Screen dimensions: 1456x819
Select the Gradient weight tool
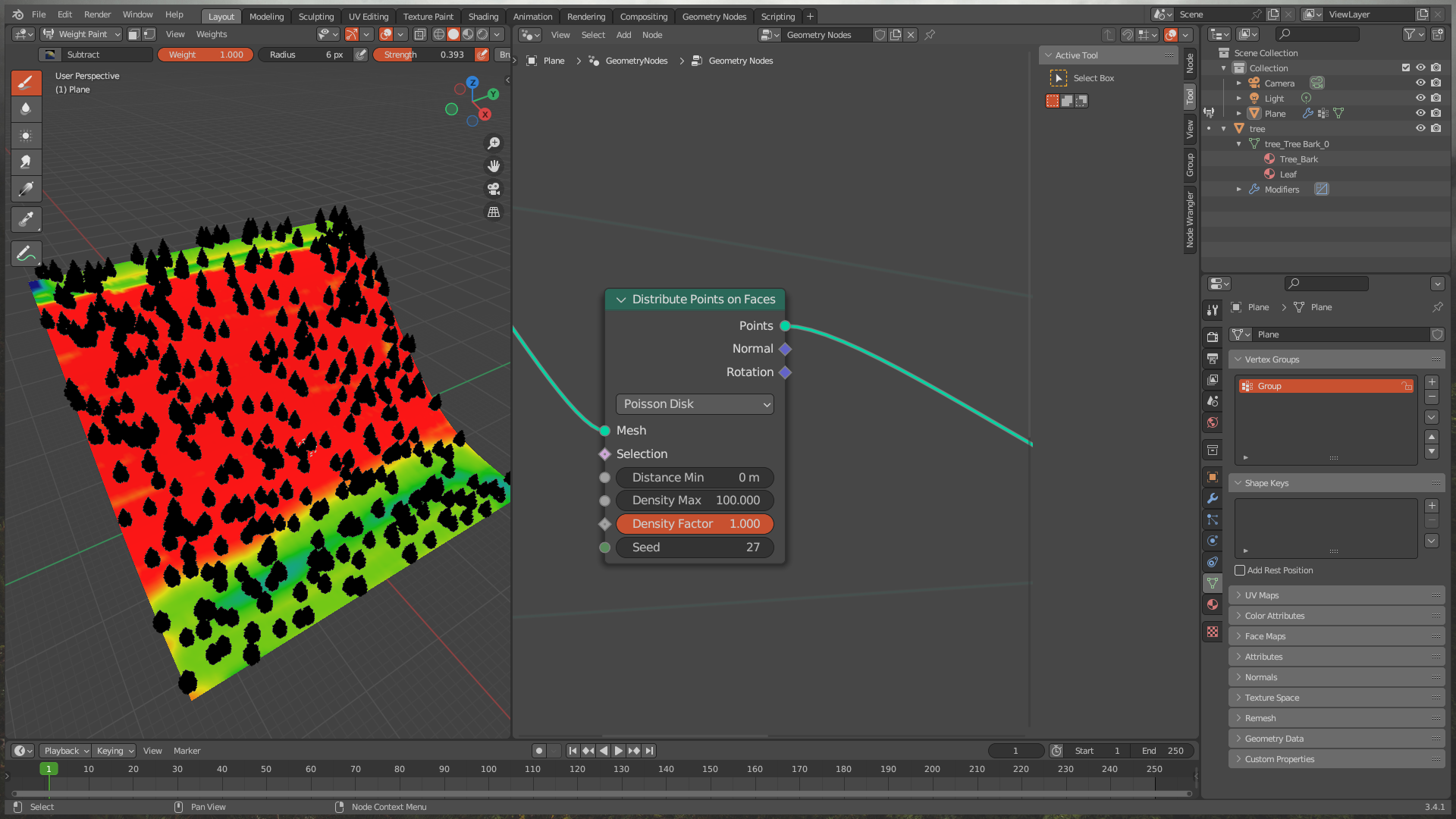(26, 189)
